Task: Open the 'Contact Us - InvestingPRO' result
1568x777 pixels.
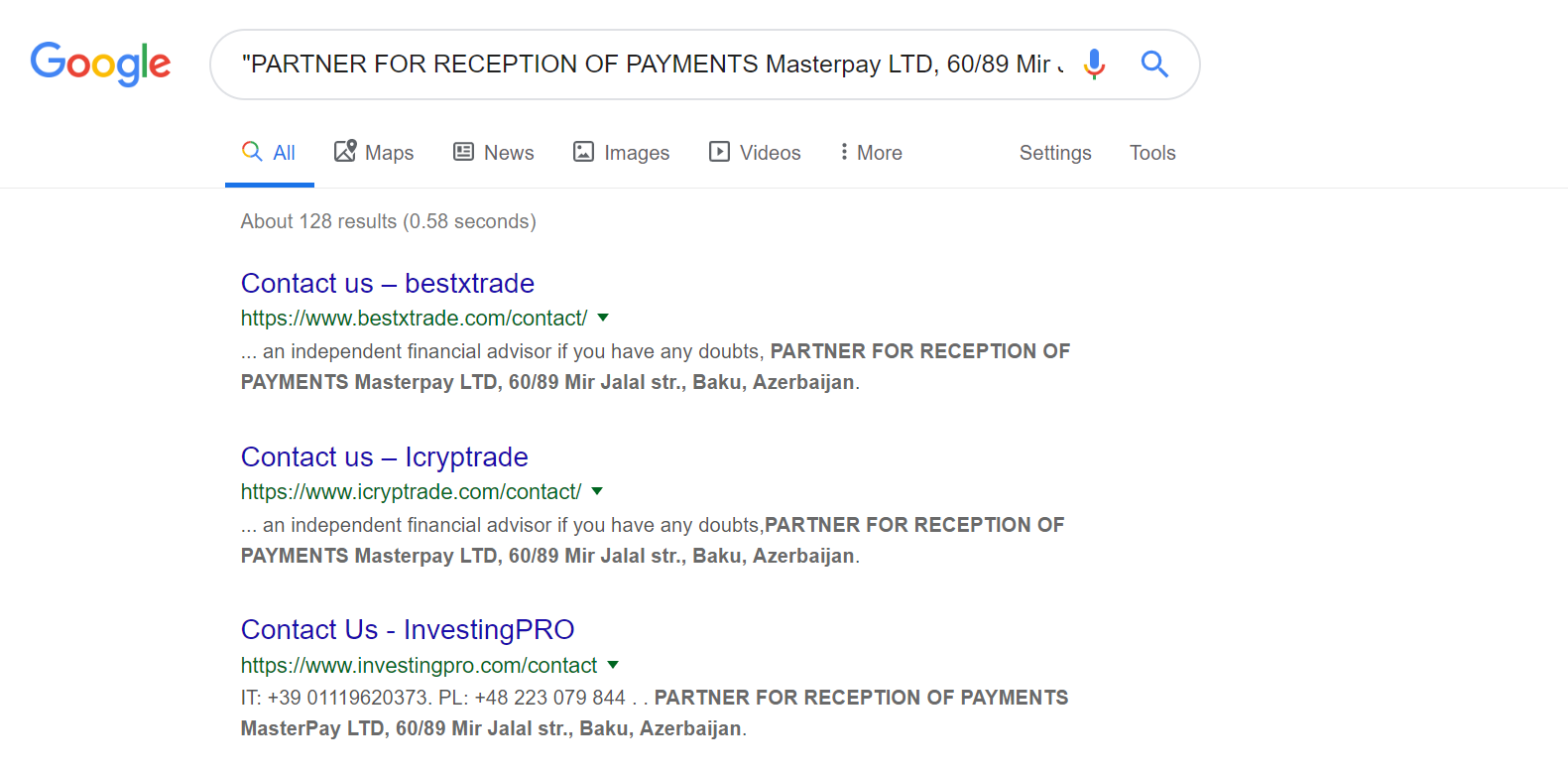Action: coord(408,630)
